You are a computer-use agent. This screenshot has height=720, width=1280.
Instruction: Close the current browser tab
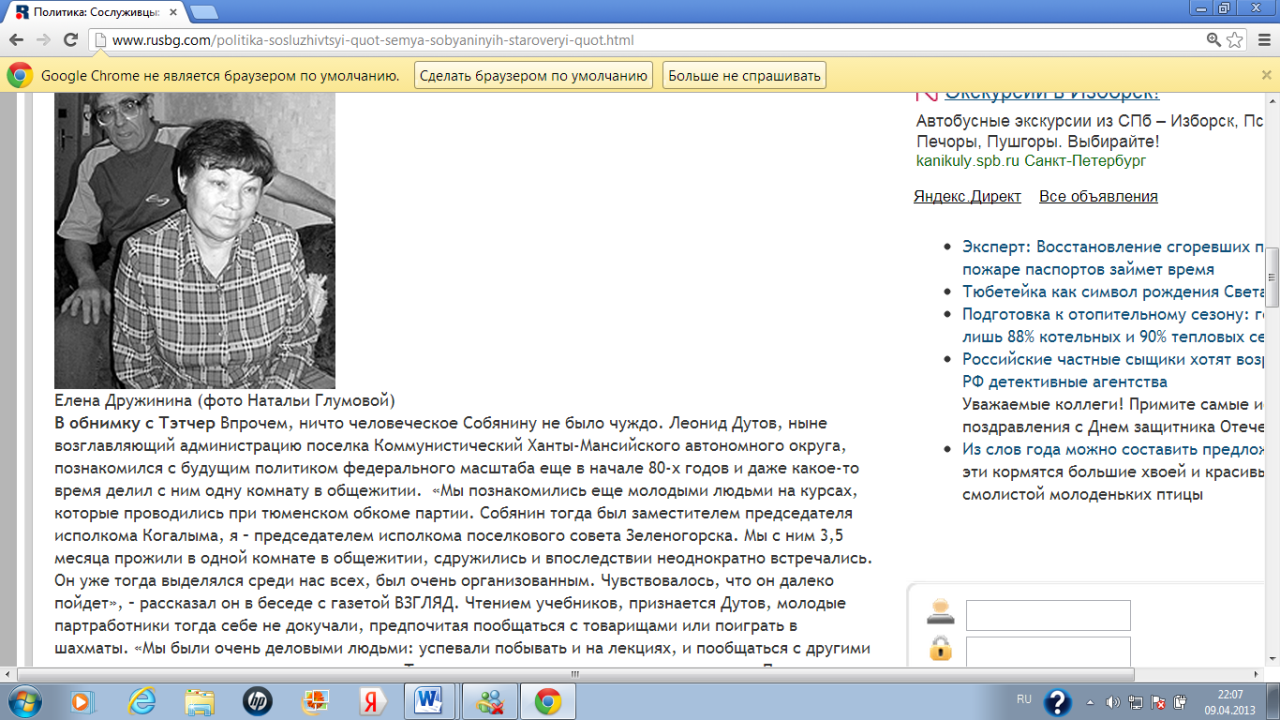[172, 12]
